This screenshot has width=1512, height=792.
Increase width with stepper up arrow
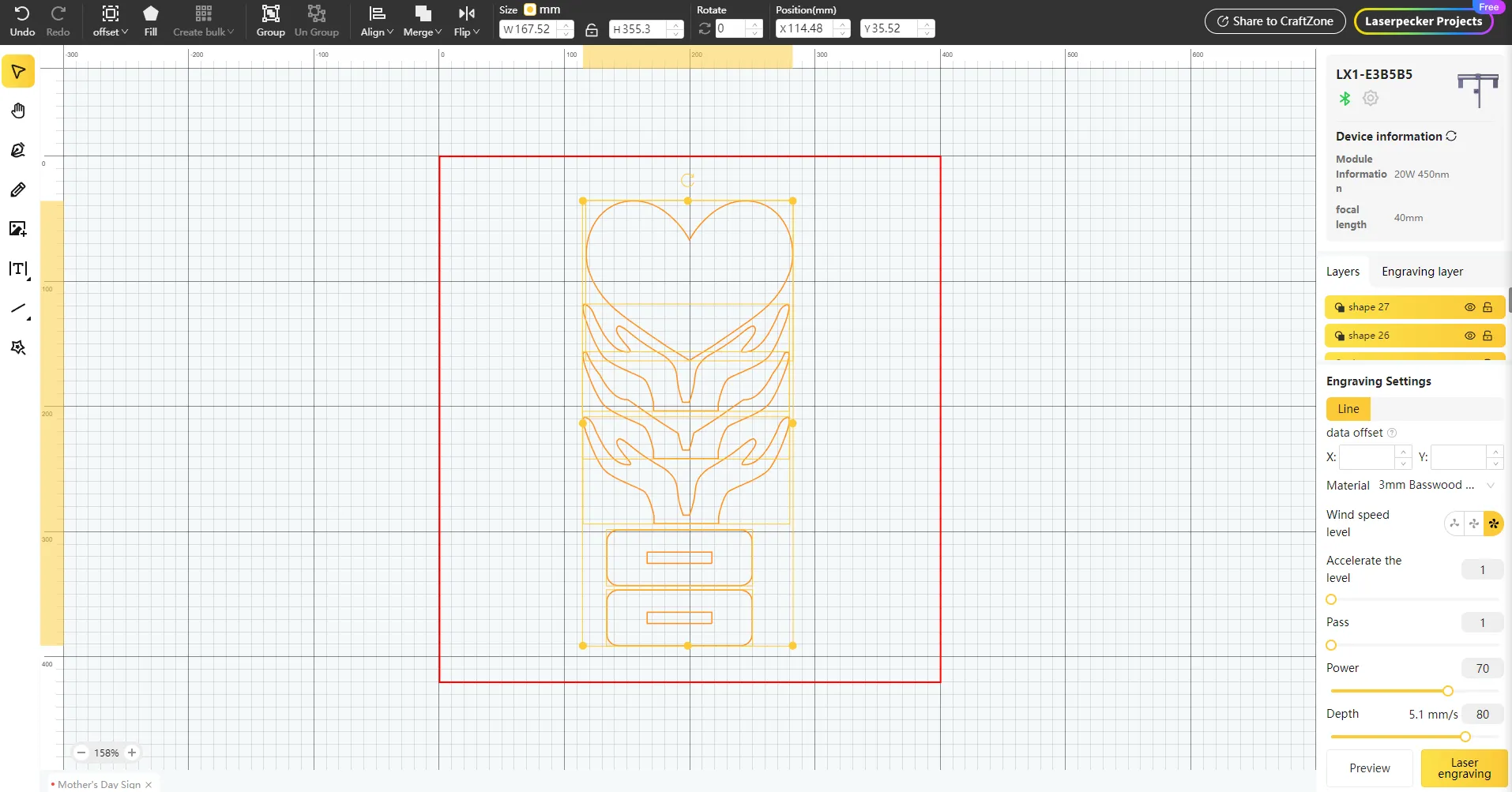pyautogui.click(x=566, y=24)
